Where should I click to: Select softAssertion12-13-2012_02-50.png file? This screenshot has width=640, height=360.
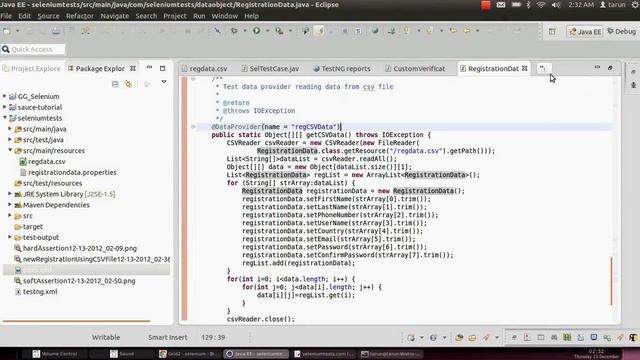click(75, 281)
